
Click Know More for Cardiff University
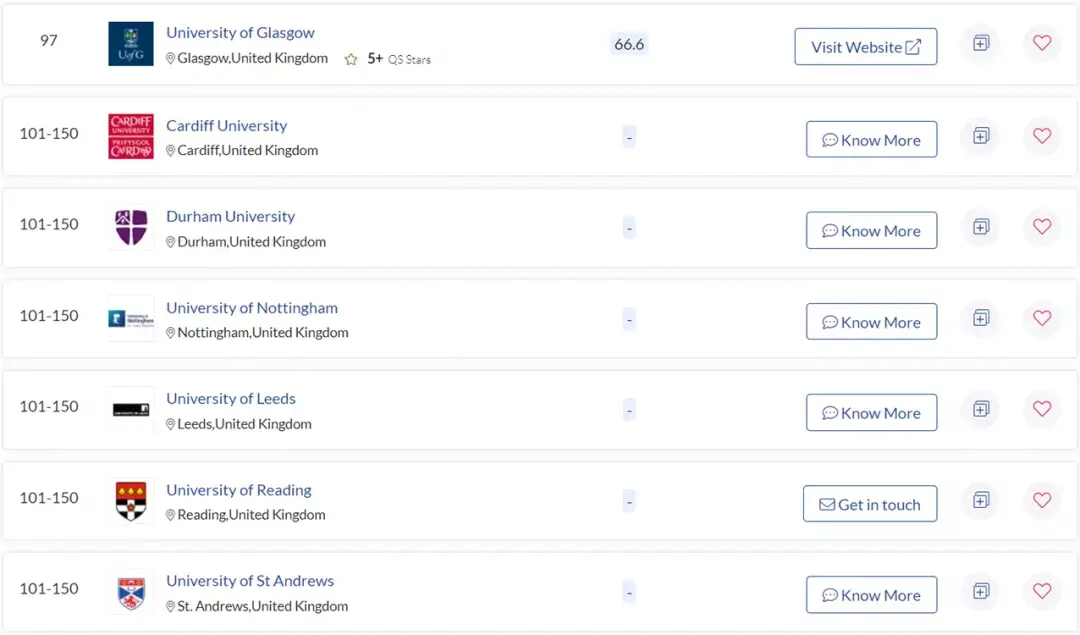tap(871, 140)
